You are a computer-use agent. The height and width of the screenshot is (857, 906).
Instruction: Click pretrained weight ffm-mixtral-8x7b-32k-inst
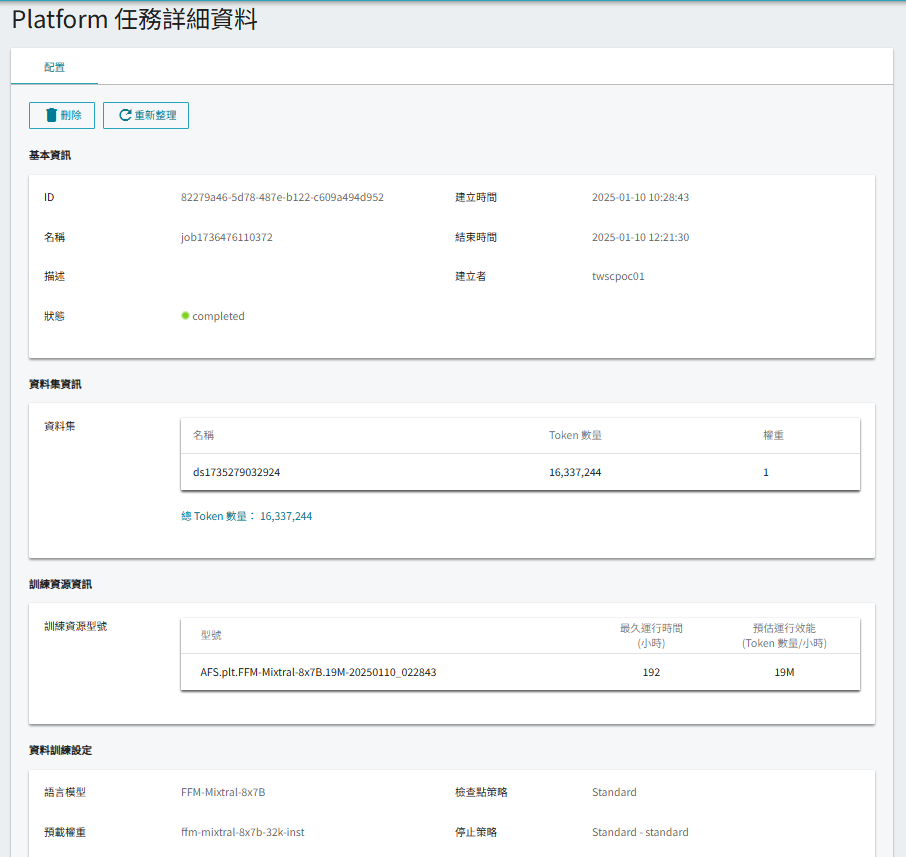pos(243,832)
